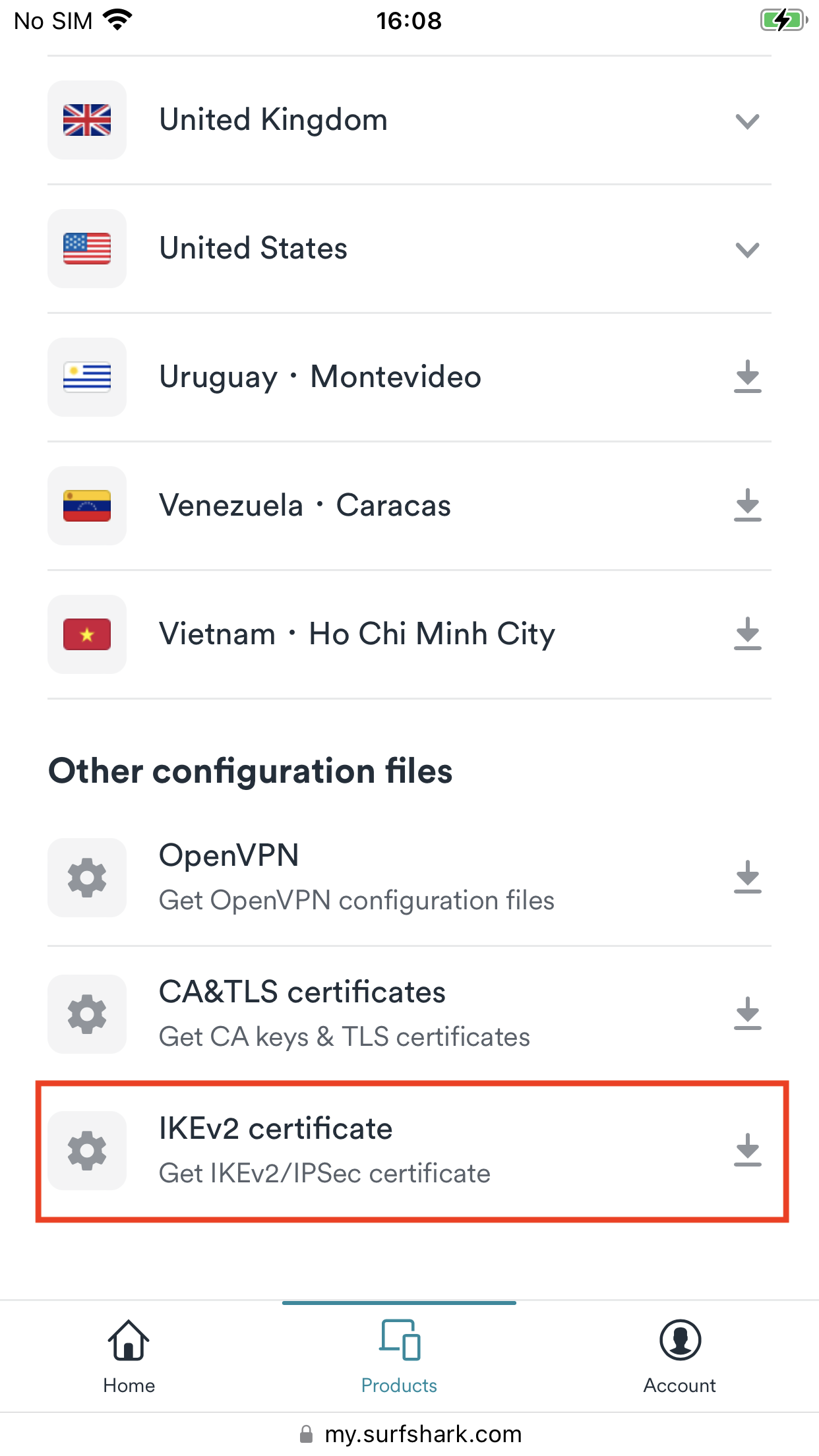Viewport: 819px width, 1456px height.
Task: Download the OpenVPN configuration files
Action: tap(747, 877)
